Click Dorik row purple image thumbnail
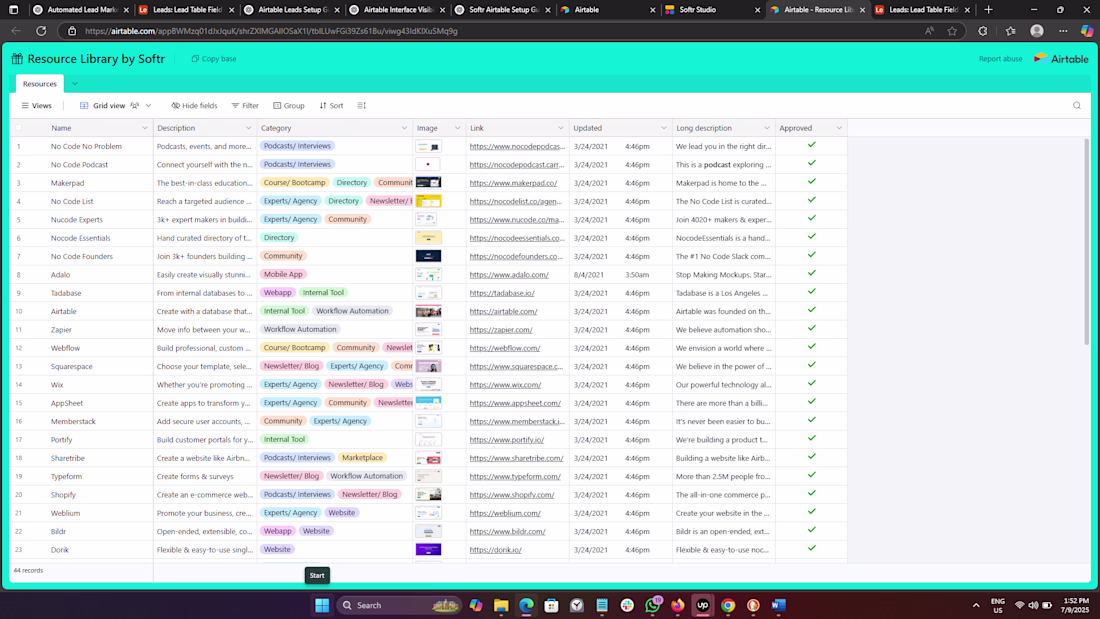Viewport: 1100px width, 619px height. (428, 550)
